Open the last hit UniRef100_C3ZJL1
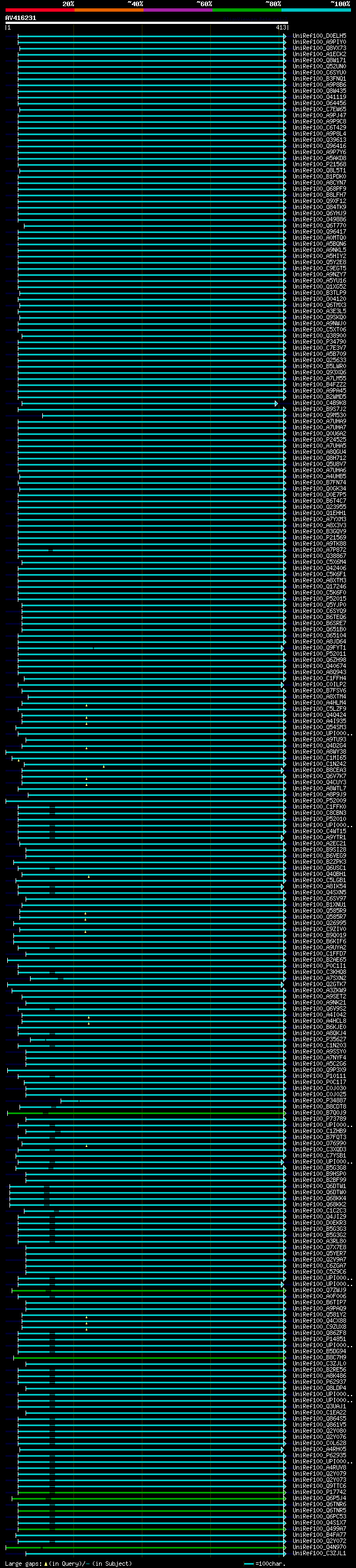Screen dimensions: 356x1568 (319, 1554)
